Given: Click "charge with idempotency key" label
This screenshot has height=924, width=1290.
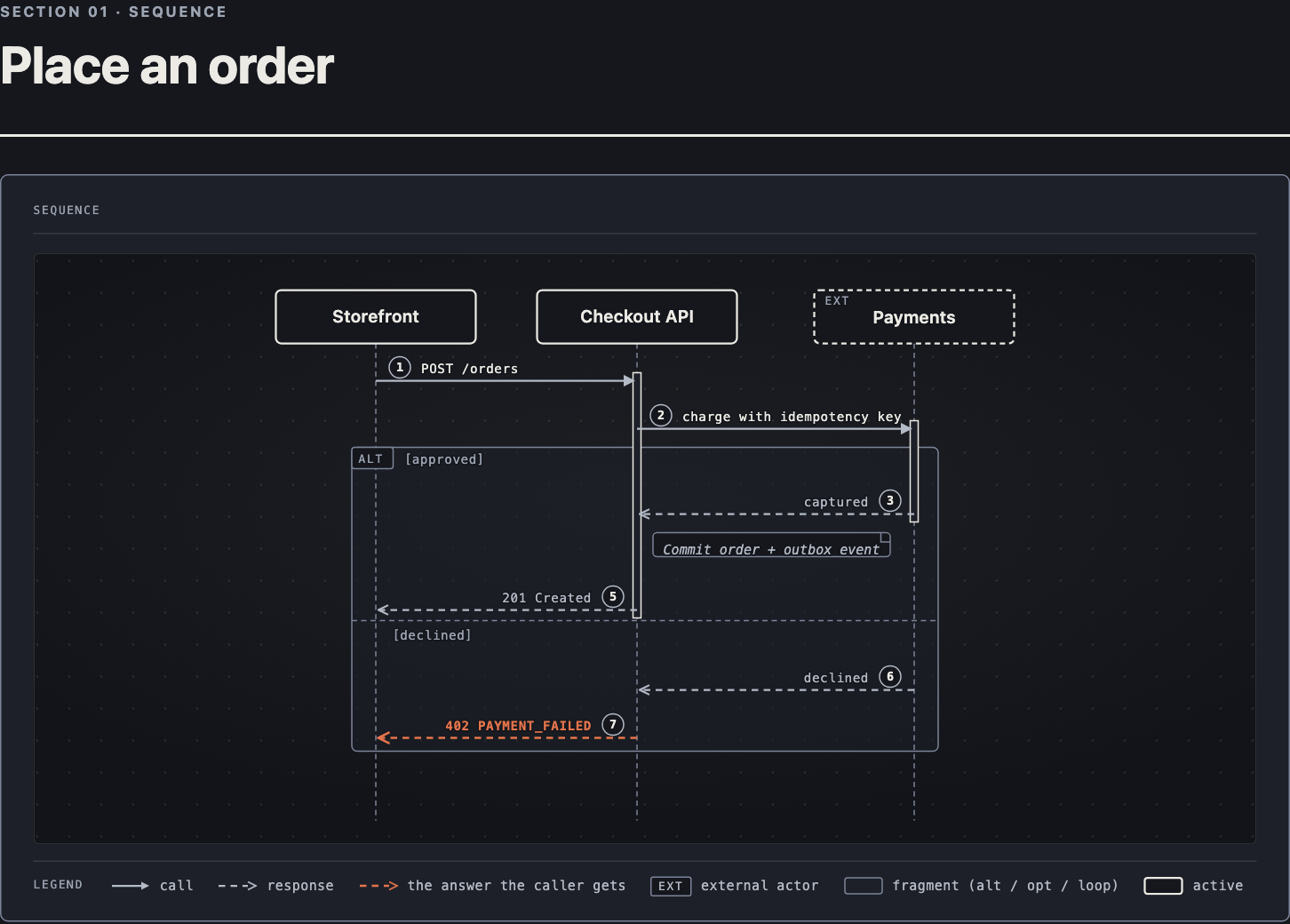Looking at the screenshot, I should click(x=792, y=417).
